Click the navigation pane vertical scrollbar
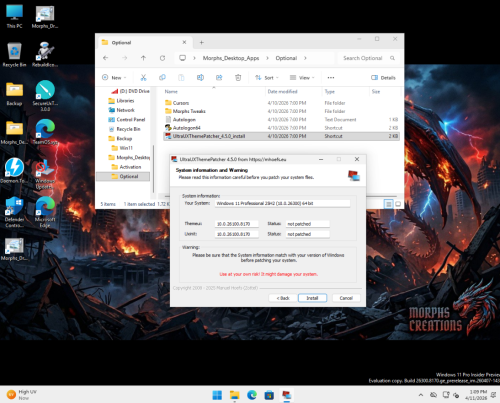500x403 pixels. [x=153, y=168]
